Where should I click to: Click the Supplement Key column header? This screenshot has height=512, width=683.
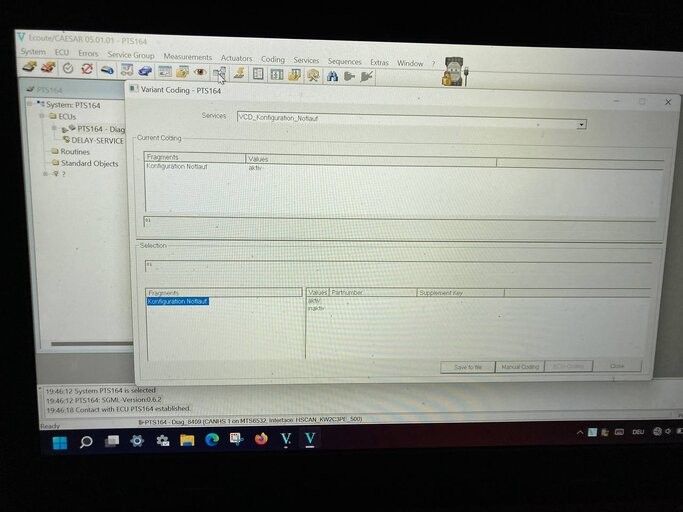[x=460, y=293]
